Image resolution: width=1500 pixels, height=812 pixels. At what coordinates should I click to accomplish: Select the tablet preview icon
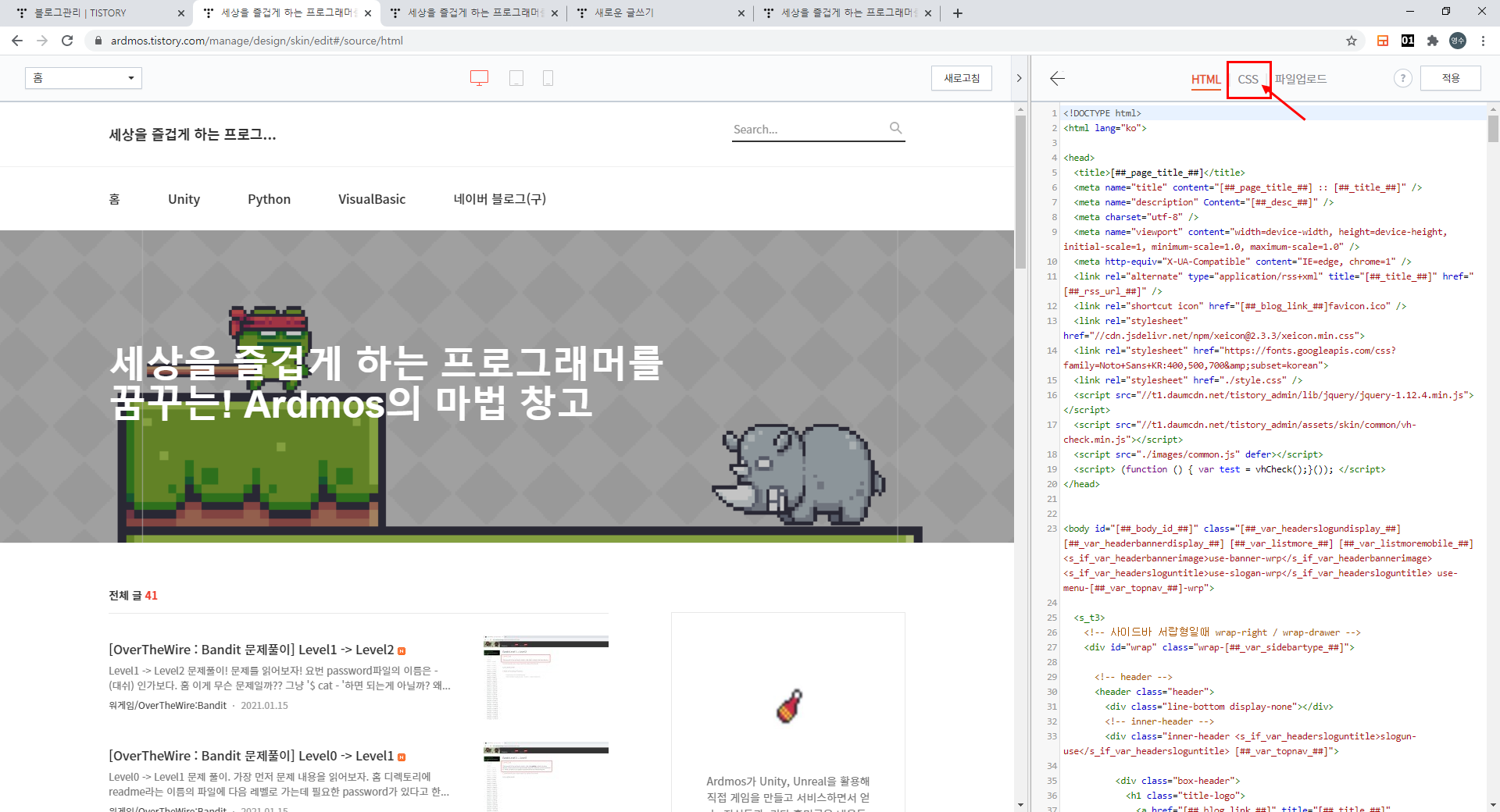pyautogui.click(x=516, y=78)
